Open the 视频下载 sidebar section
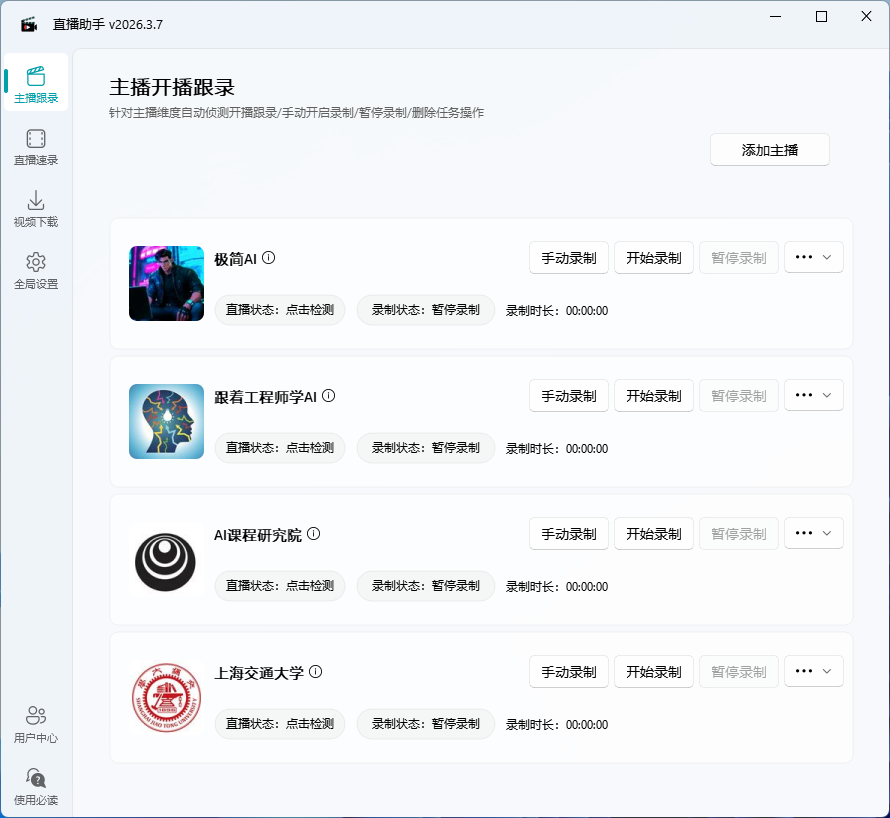The image size is (890, 818). tap(35, 208)
